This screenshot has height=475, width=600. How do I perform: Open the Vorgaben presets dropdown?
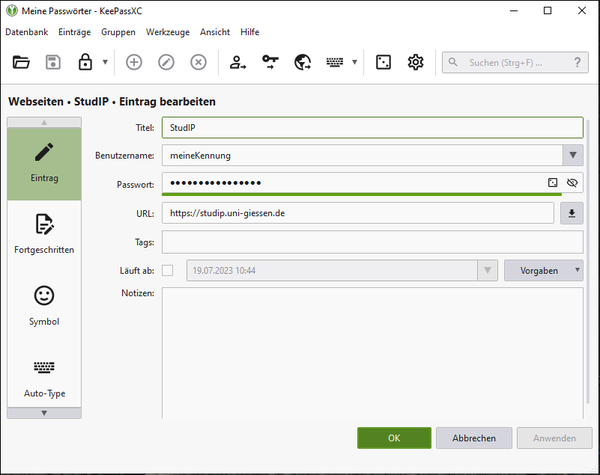click(x=543, y=271)
